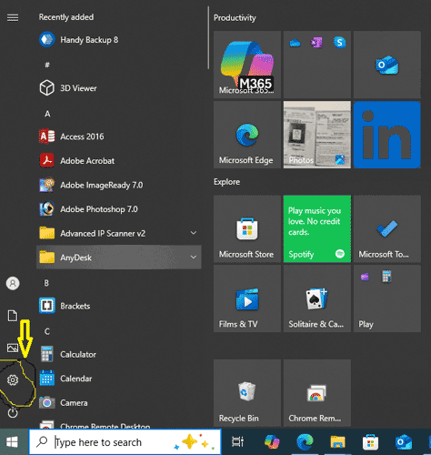This screenshot has width=431, height=455.
Task: Open Task View on the taskbar
Action: click(238, 442)
